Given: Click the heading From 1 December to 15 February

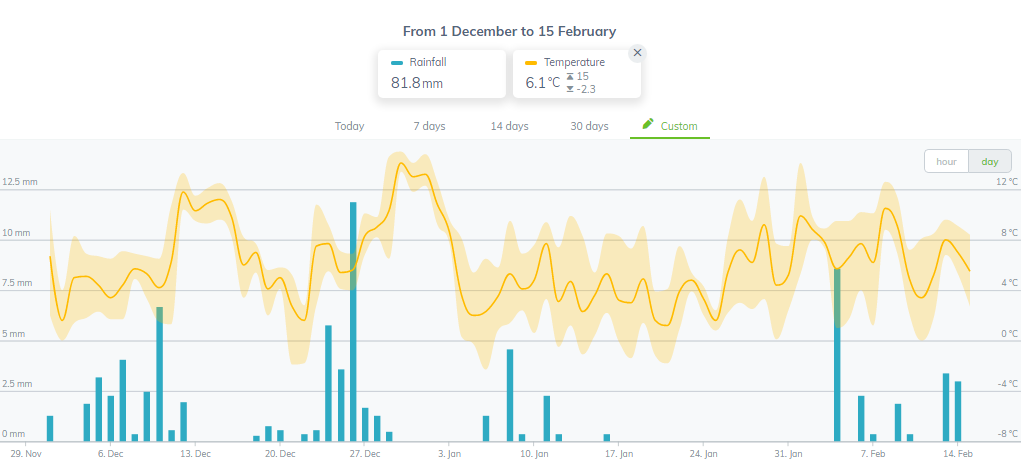Looking at the screenshot, I should click(510, 31).
